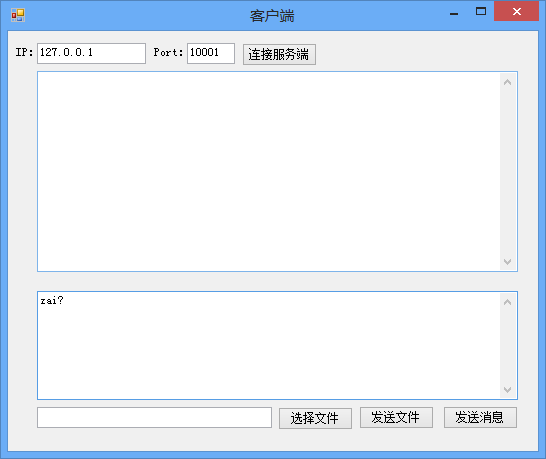Click the up arrow of log scrollbar
Screen dimensions: 546x459
pos(508,82)
